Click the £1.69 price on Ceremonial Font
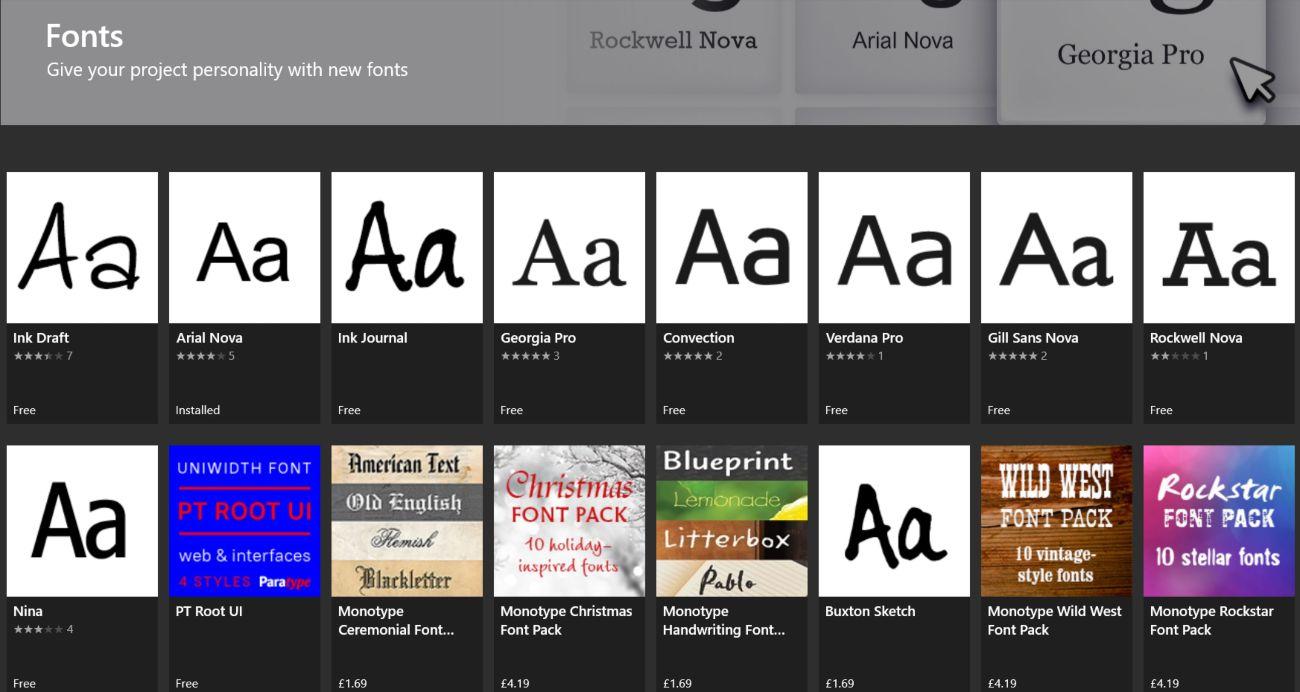Image resolution: width=1300 pixels, height=692 pixels. (352, 684)
